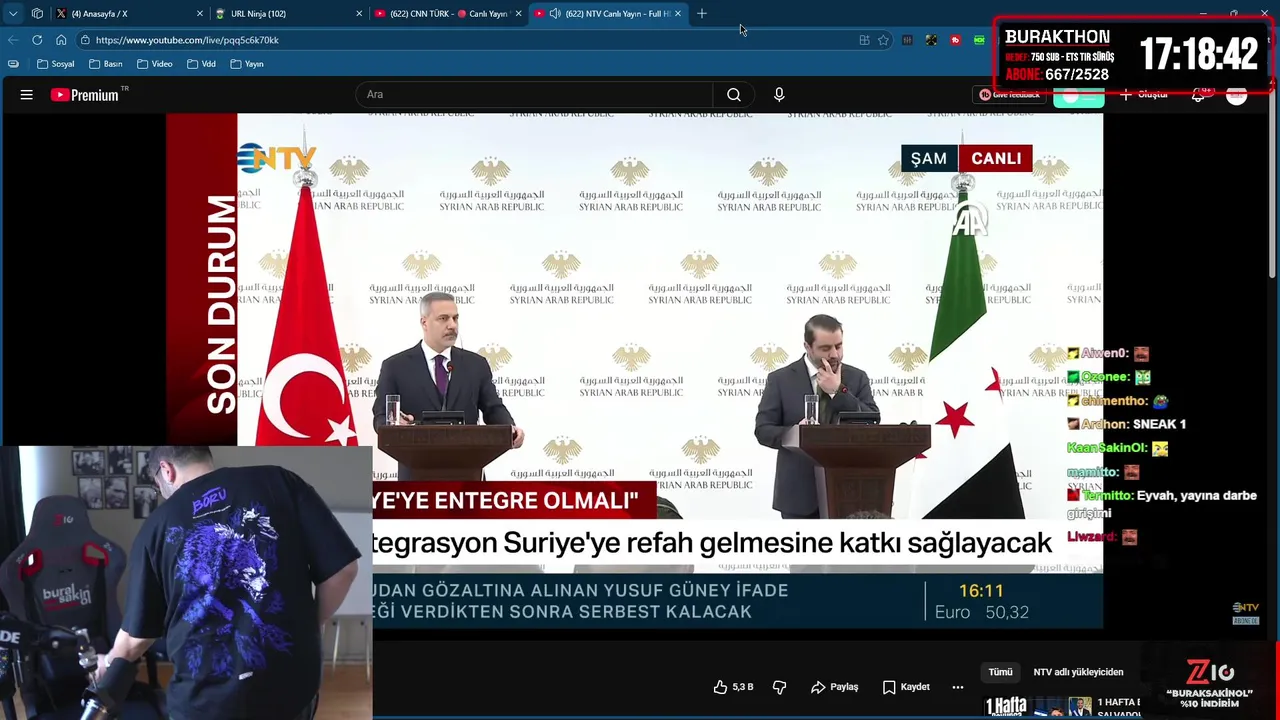Close the CNN TÜRK tab
The image size is (1280, 720).
(518, 14)
